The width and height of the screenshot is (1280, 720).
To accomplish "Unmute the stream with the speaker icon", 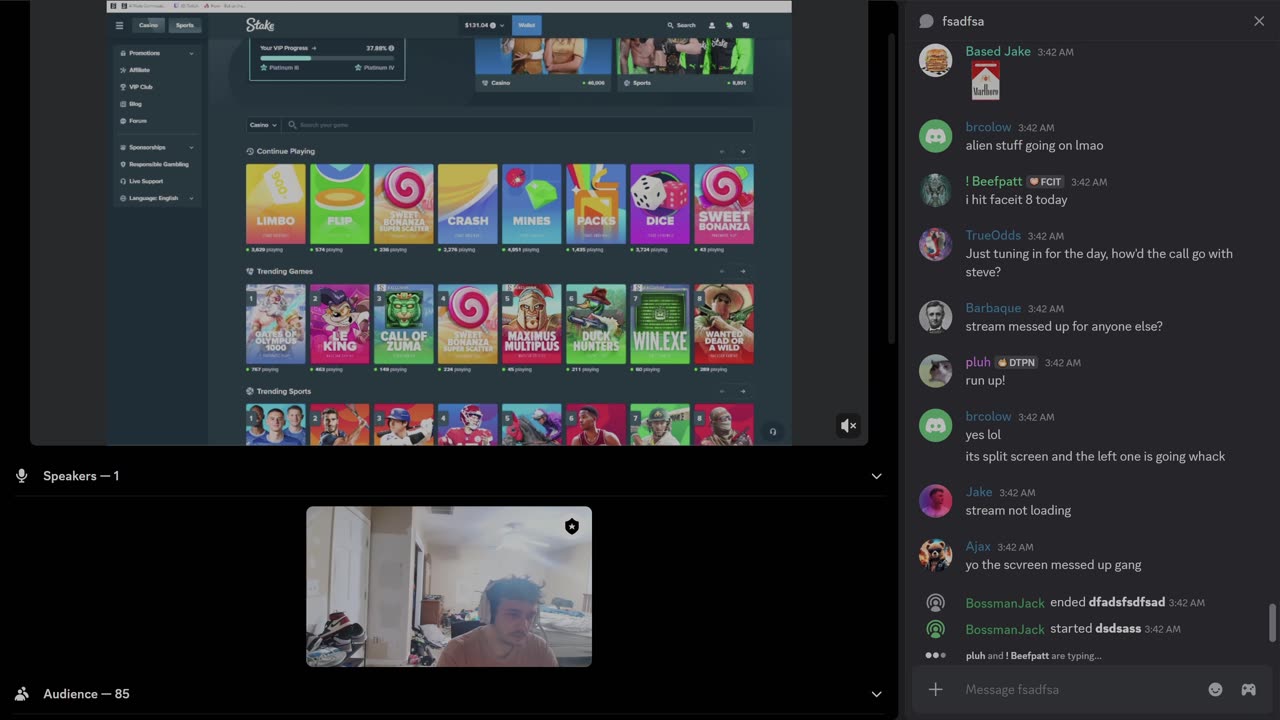I will [x=848, y=426].
